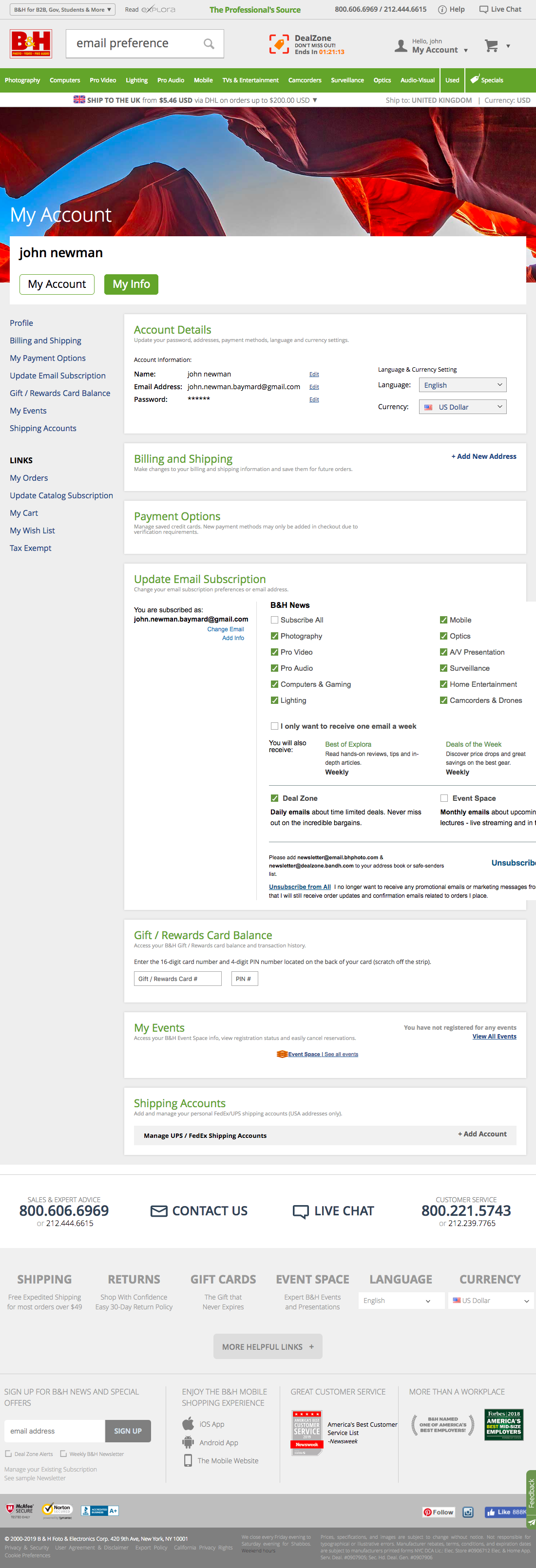Open the Instagram icon
The image size is (536, 1568).
tap(468, 1512)
